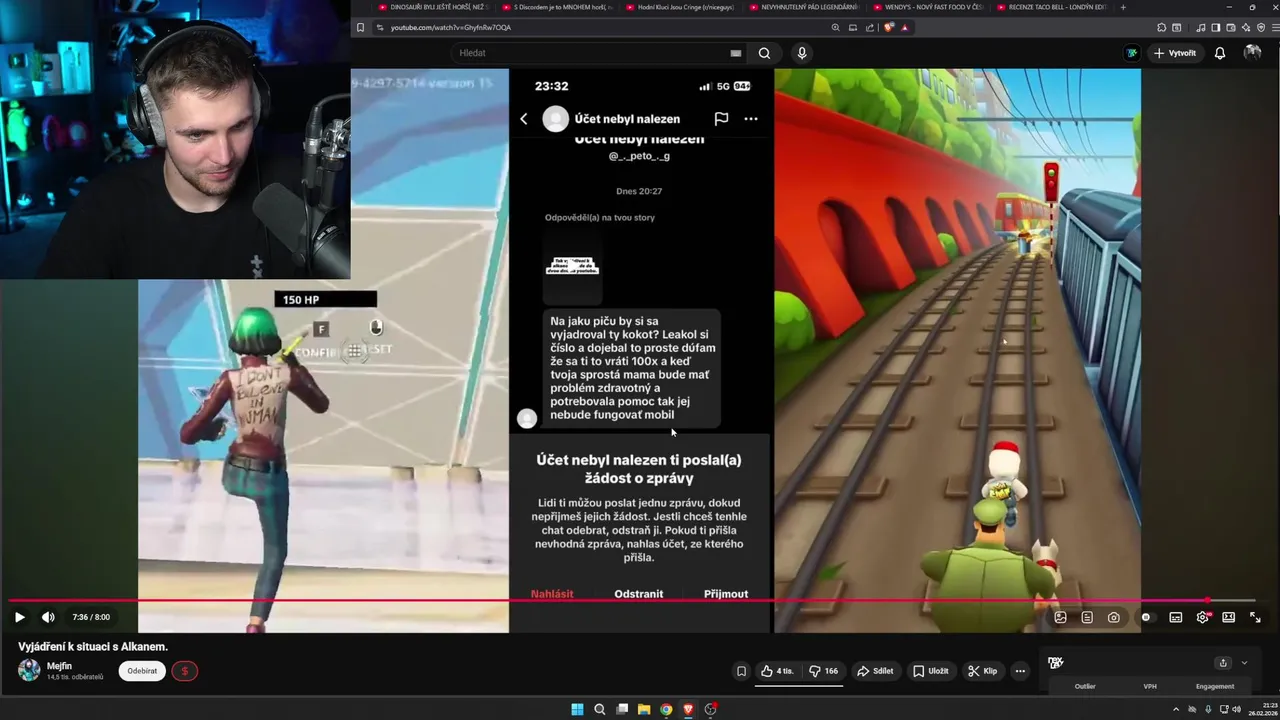Click the red dollar-sign button beside Odebírat
1280x720 pixels.
click(x=184, y=671)
